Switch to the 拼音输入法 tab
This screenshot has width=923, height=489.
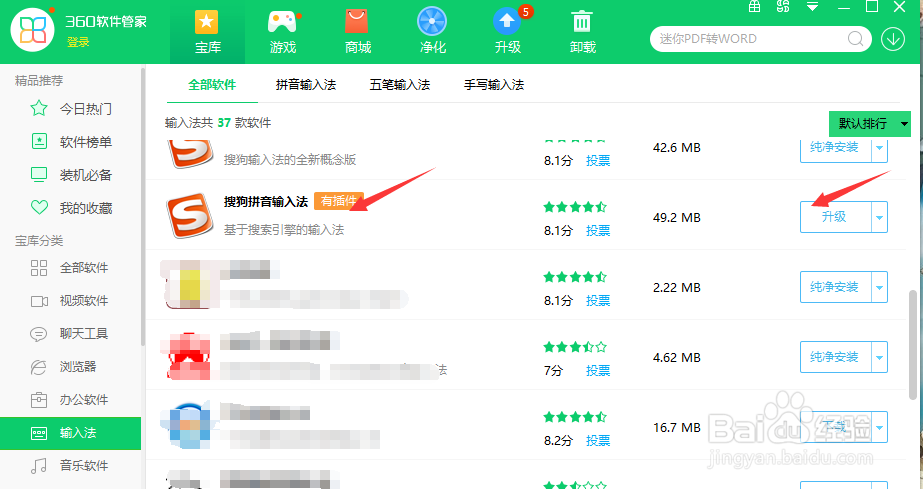point(306,85)
